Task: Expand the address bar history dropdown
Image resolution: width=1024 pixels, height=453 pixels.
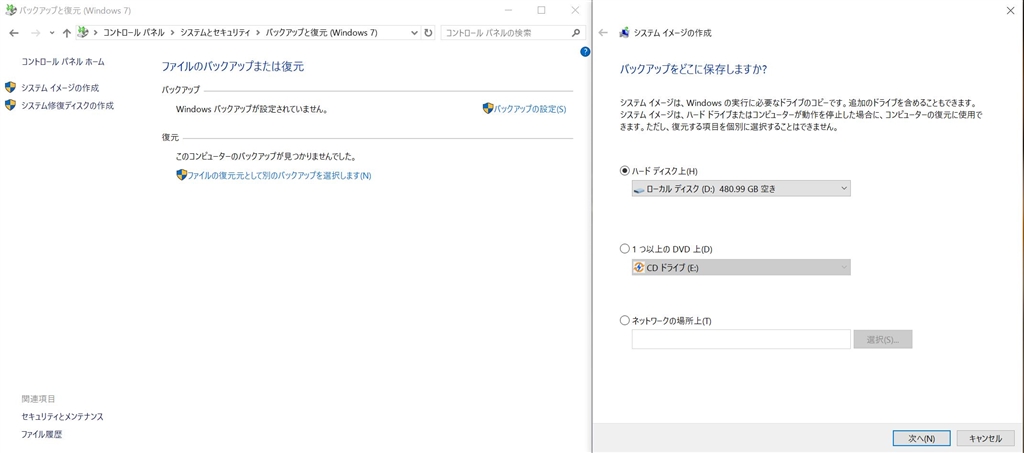Action: coord(415,33)
